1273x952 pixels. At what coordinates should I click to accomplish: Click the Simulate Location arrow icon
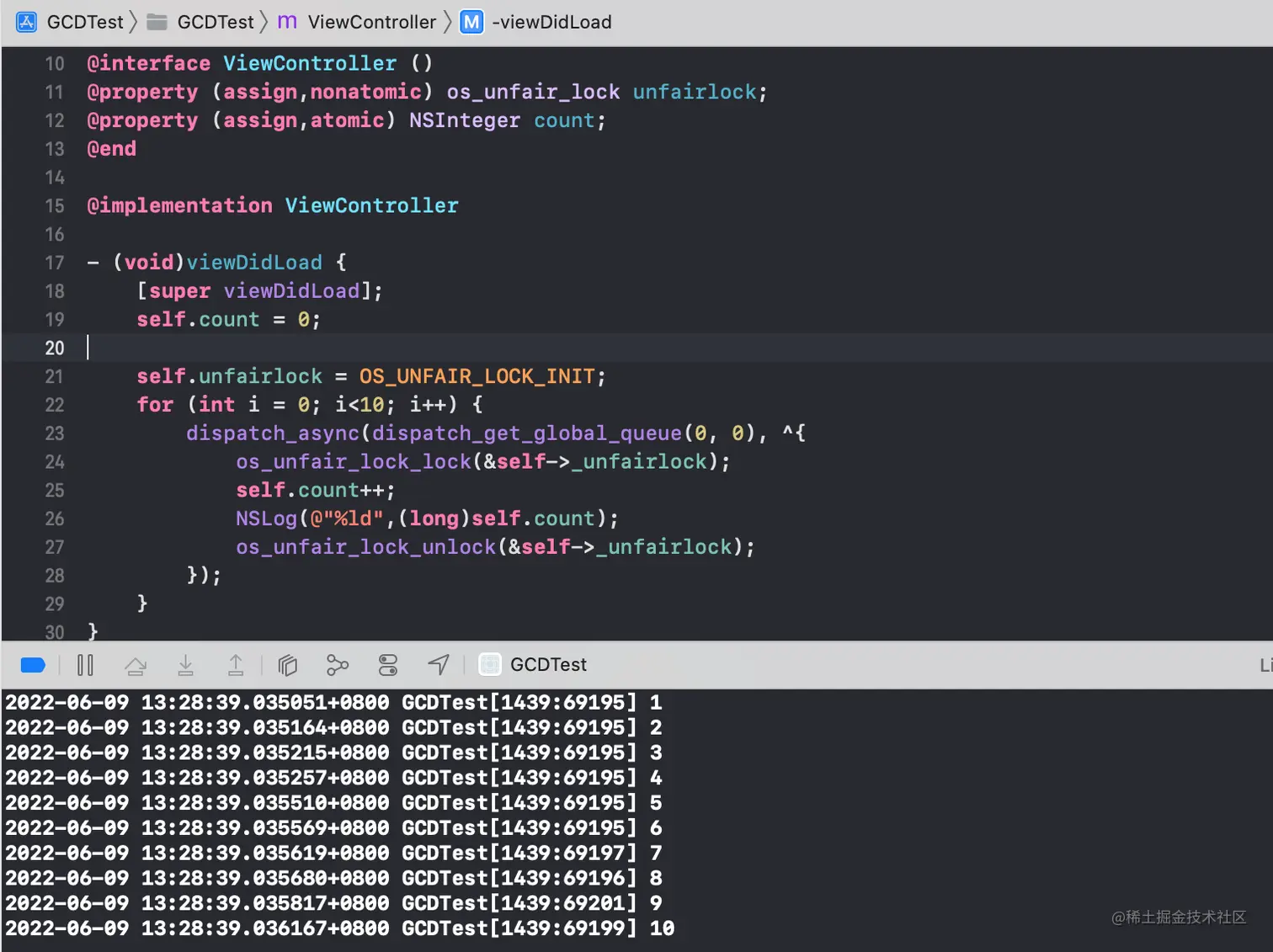tap(439, 665)
